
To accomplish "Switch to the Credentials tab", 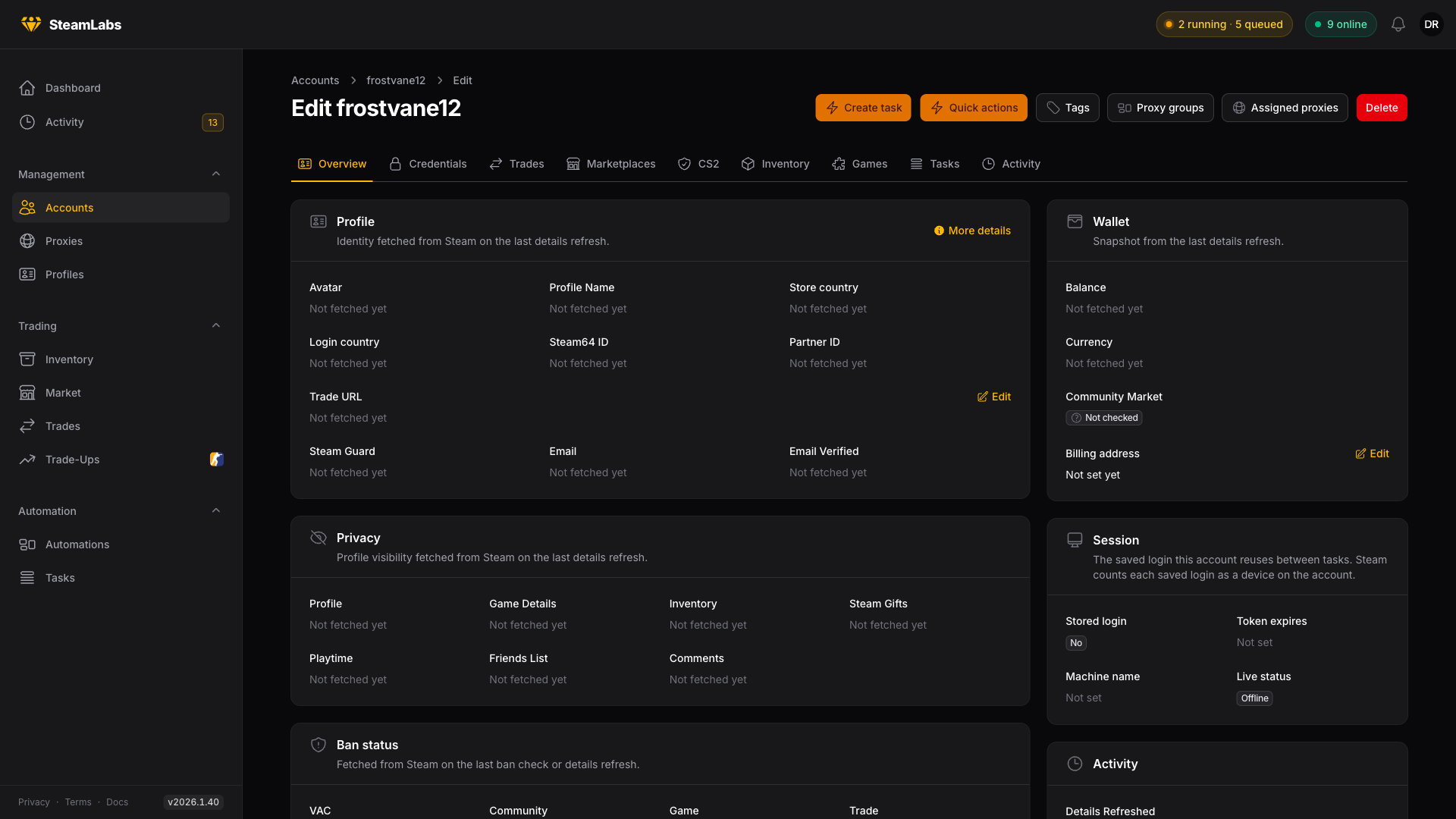I will (x=428, y=164).
